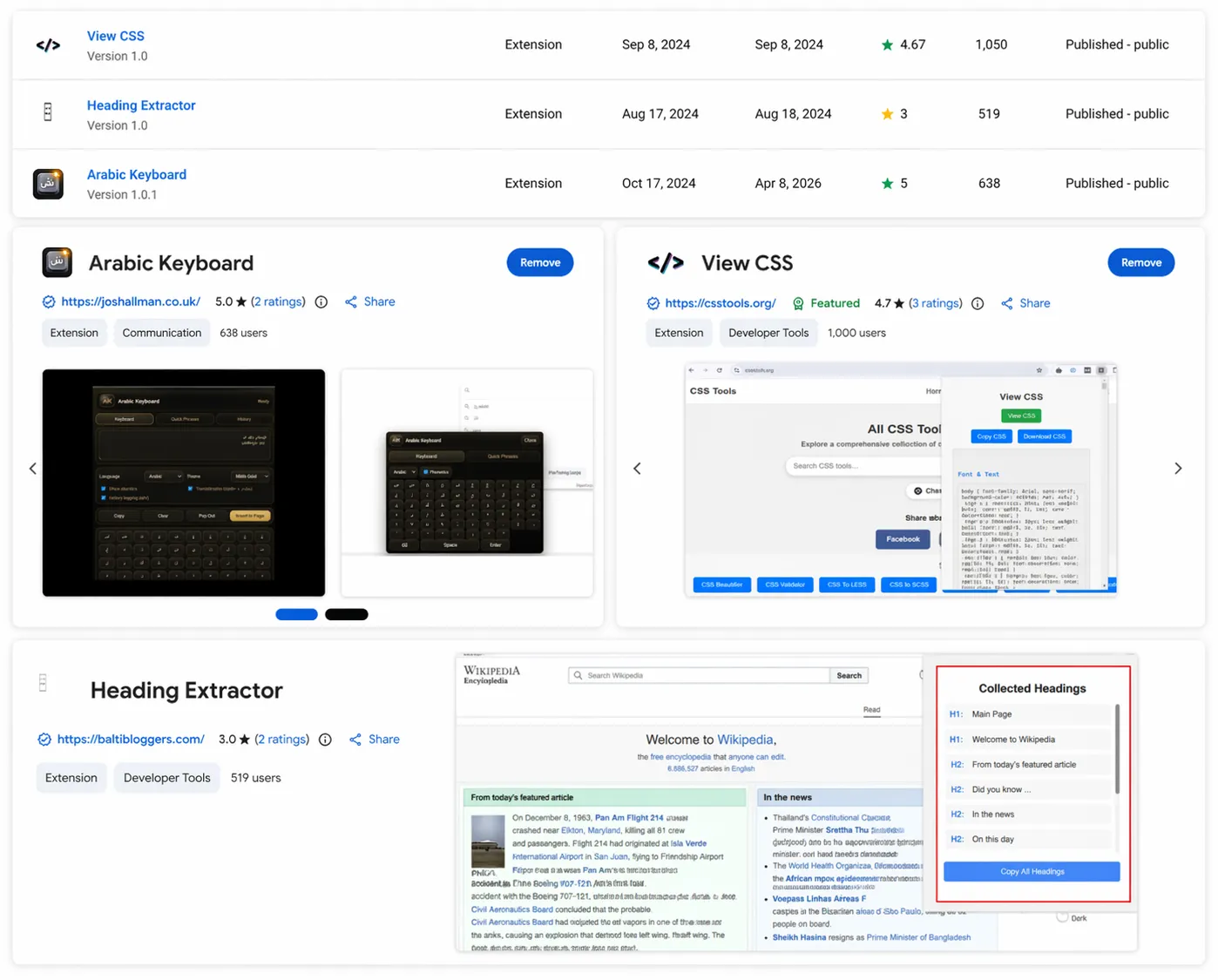Click the Arabic Keyboard app icon in the table
Image resolution: width=1218 pixels, height=980 pixels.
pos(48,184)
